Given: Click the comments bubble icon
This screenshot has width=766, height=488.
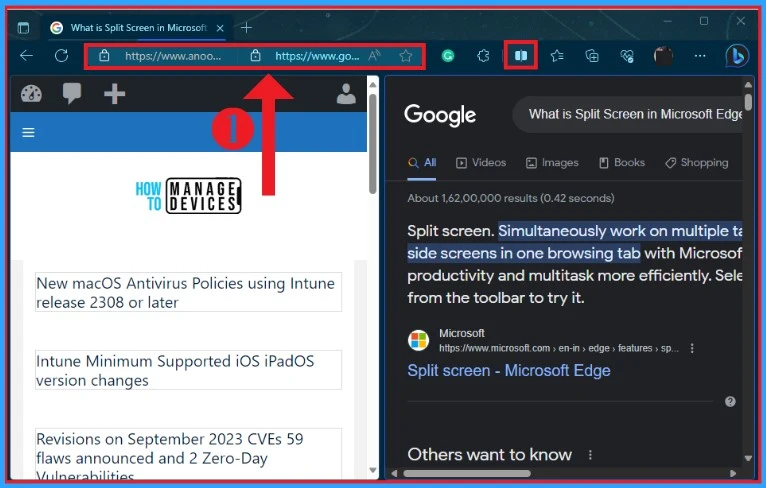Looking at the screenshot, I should pyautogui.click(x=72, y=93).
